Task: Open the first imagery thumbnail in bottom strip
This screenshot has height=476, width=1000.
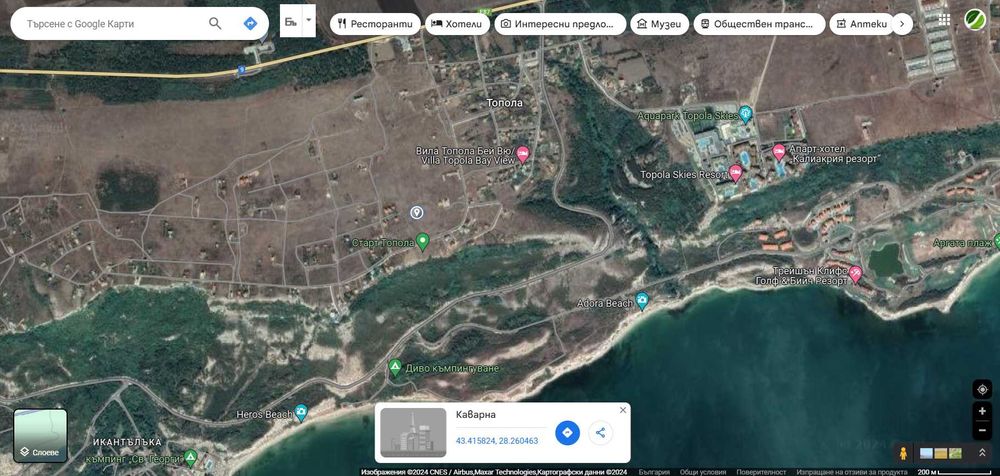Action: 926,454
